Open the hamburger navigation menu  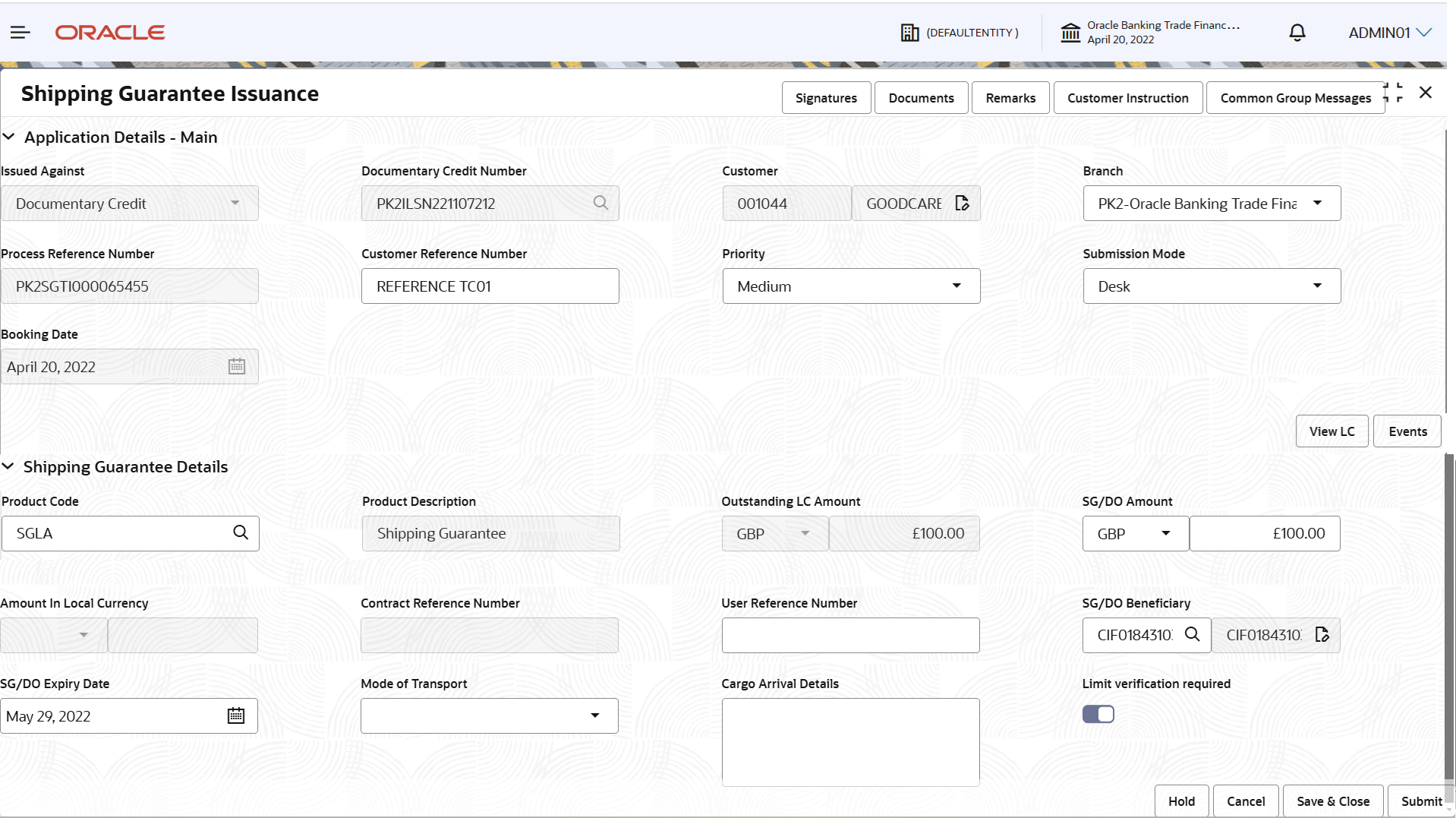pos(20,32)
